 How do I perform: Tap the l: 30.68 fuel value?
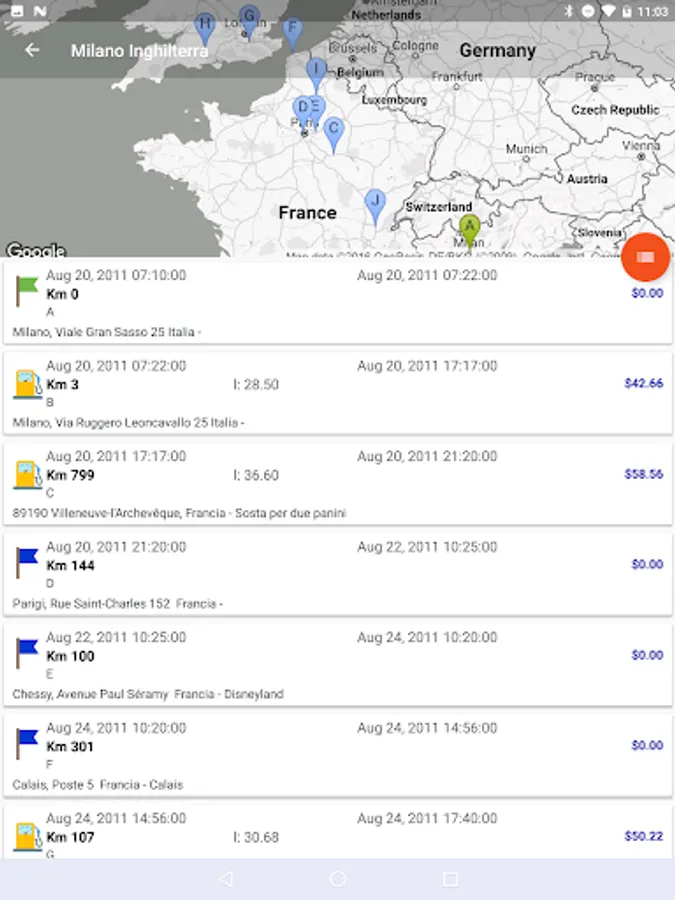256,837
